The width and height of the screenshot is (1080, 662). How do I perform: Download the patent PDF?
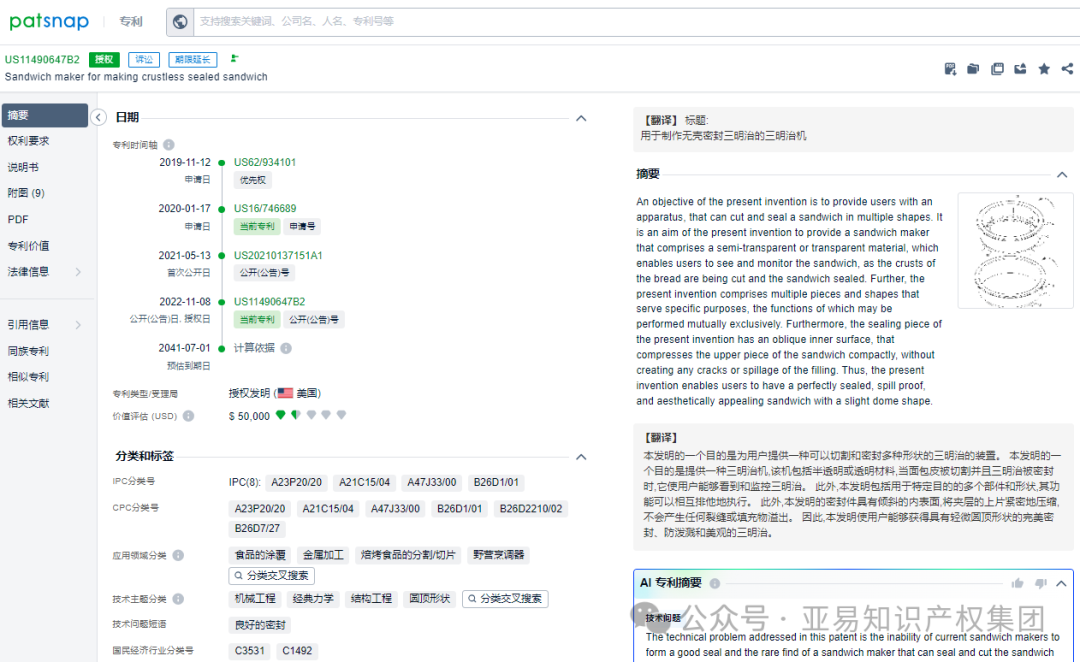tap(950, 68)
